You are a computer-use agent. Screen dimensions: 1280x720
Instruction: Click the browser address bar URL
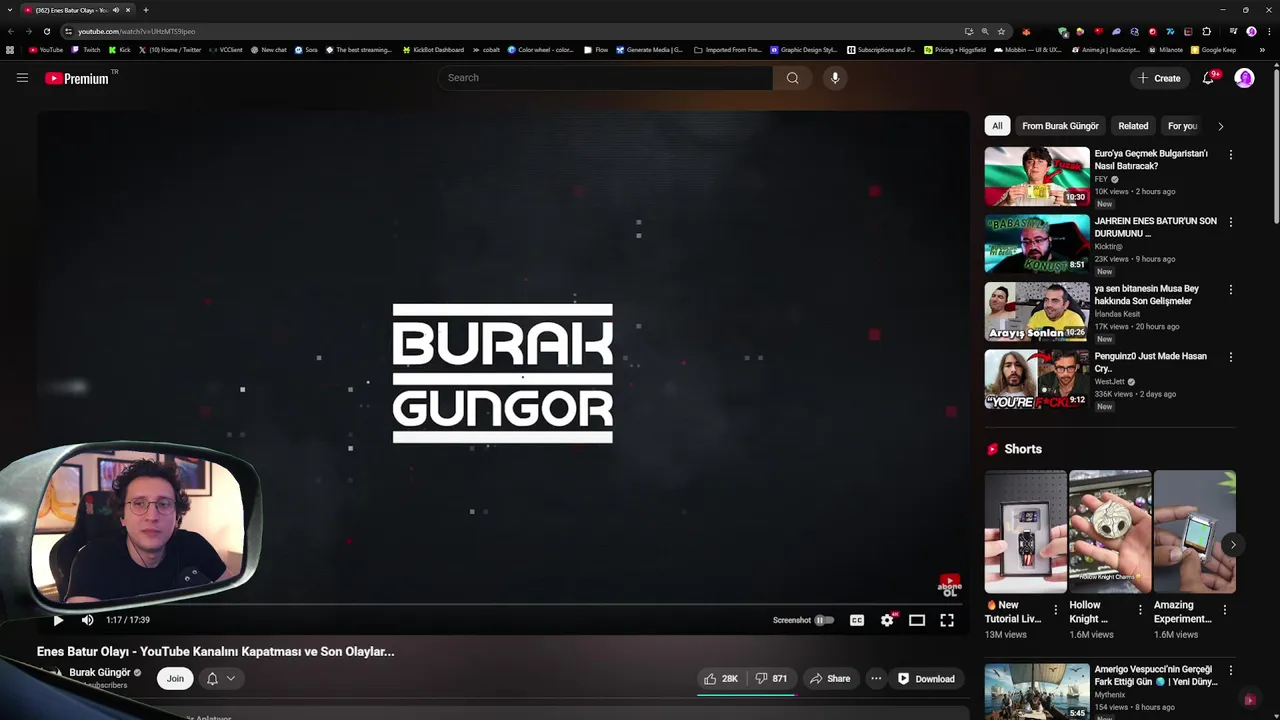coord(136,31)
